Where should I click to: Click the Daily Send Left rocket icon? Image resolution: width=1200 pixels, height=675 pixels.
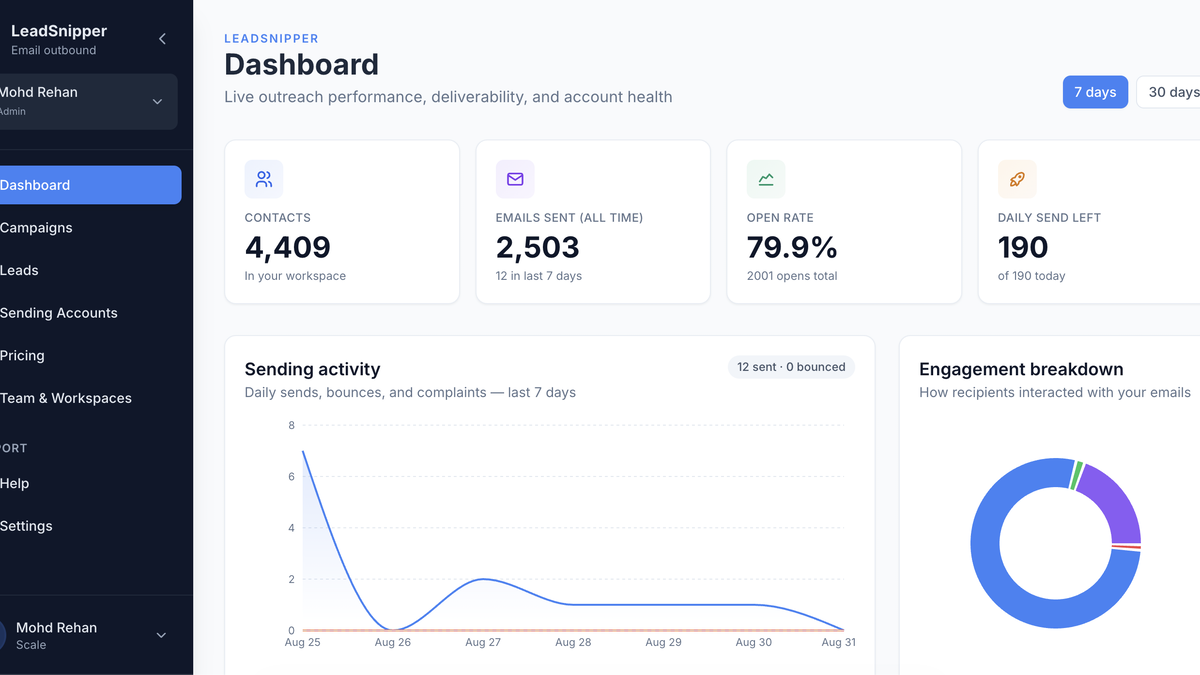point(1017,179)
